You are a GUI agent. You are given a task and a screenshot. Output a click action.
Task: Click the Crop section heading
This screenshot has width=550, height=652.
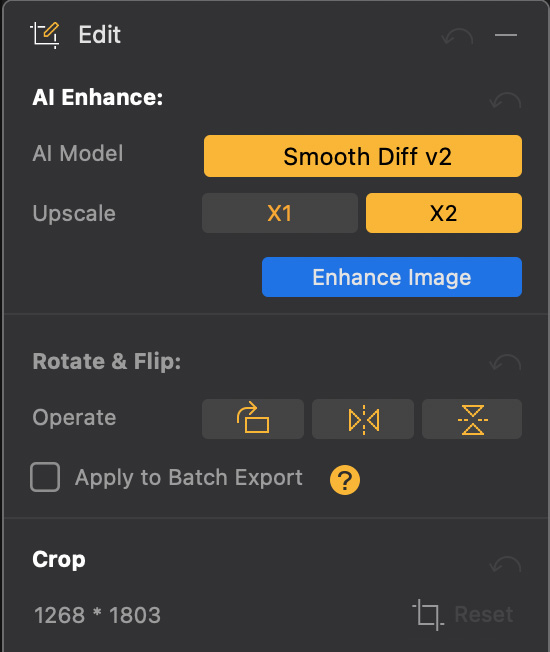pyautogui.click(x=59, y=560)
